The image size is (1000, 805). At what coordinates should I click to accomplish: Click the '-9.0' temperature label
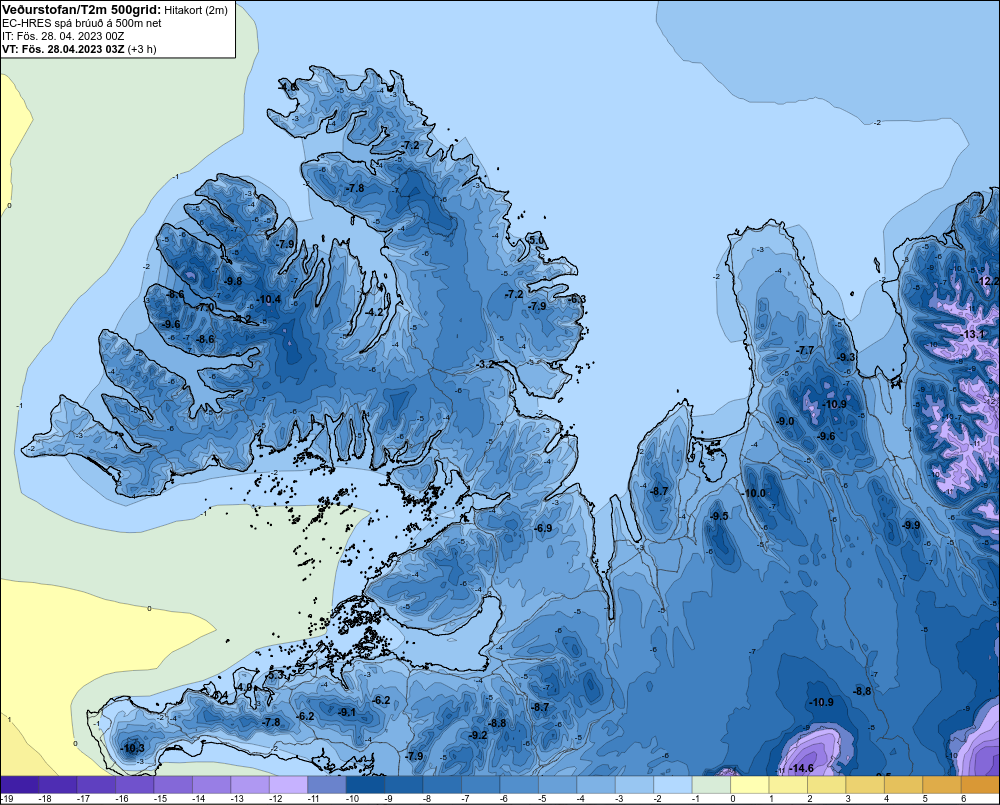pyautogui.click(x=785, y=421)
